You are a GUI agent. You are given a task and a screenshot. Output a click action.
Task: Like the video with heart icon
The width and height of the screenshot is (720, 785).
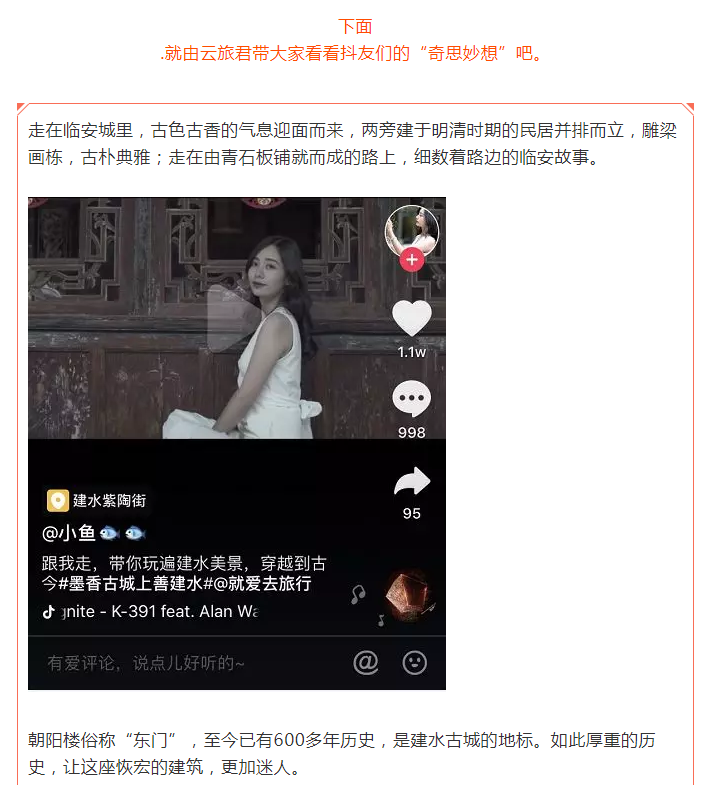click(412, 318)
